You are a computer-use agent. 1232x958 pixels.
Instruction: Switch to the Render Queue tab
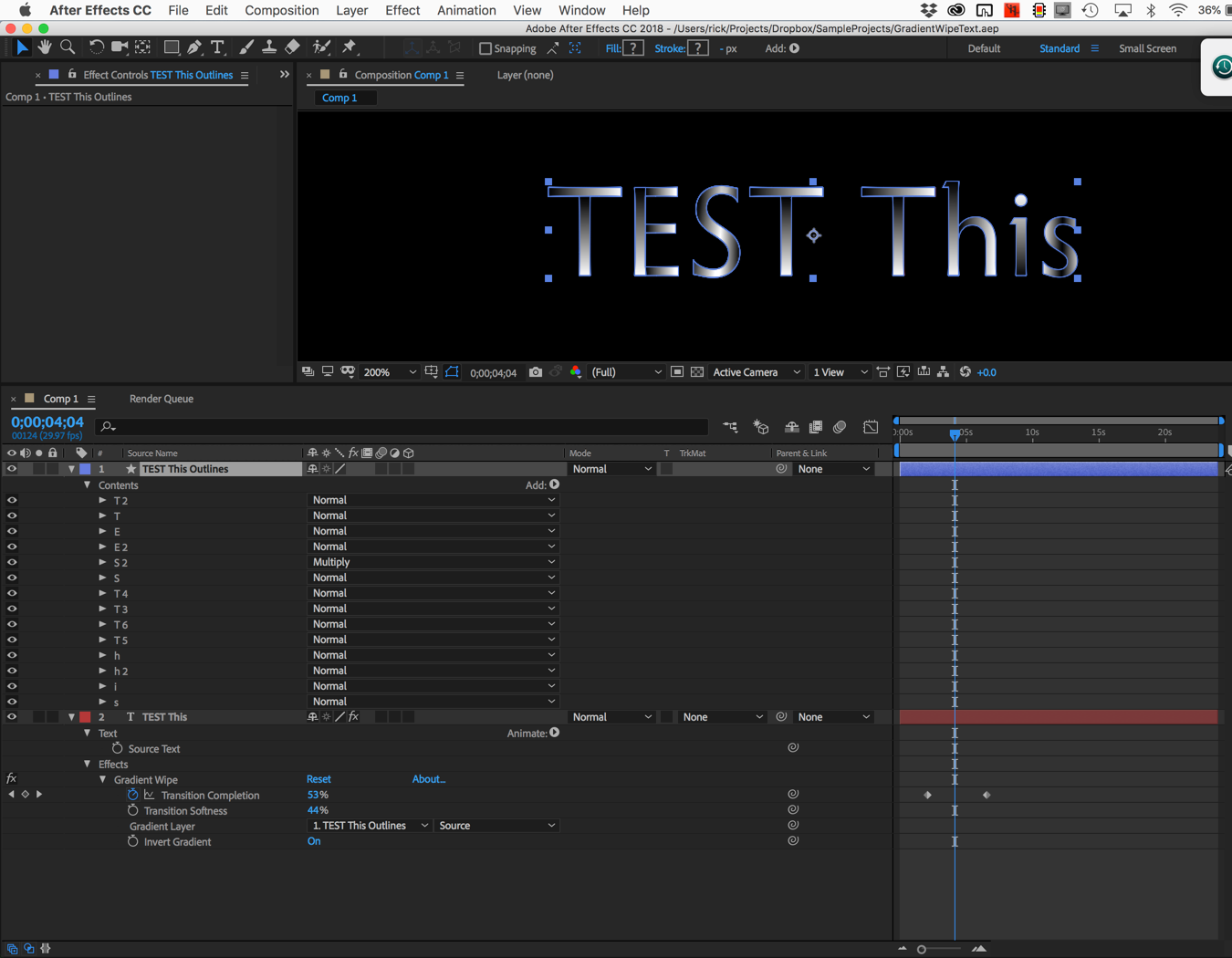point(162,399)
